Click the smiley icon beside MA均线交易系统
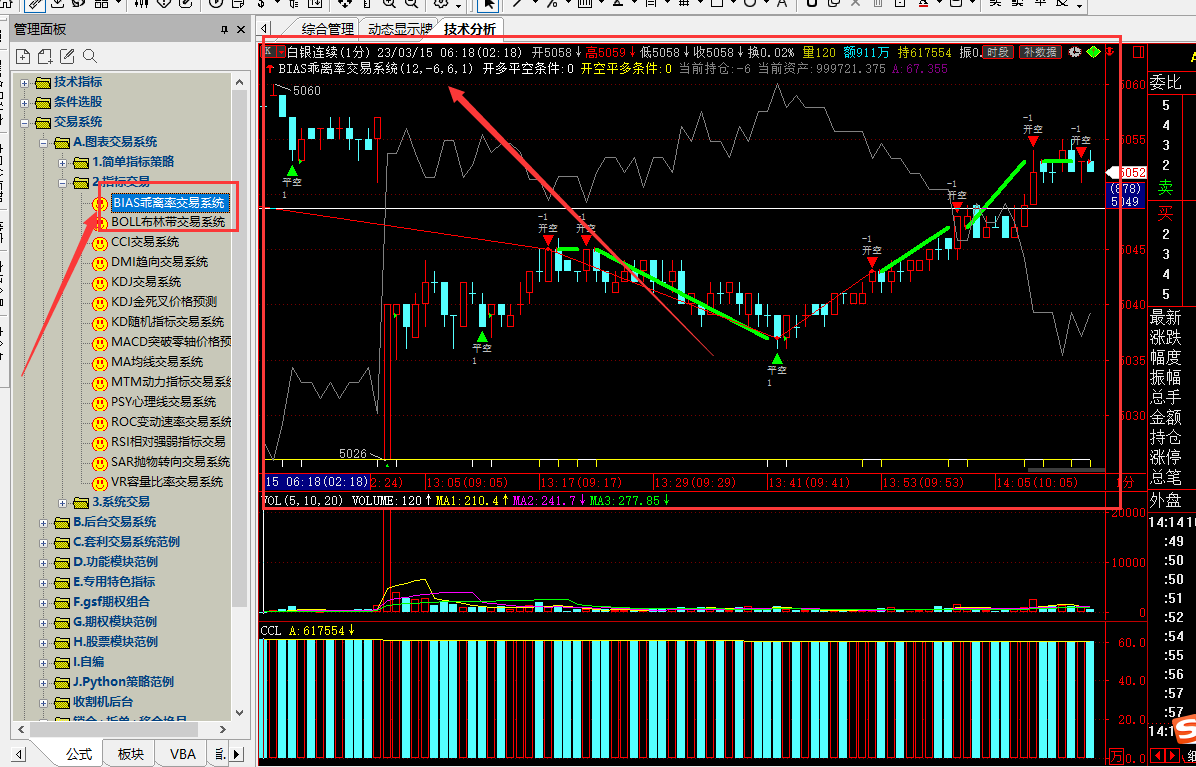1196x767 pixels. click(x=99, y=362)
